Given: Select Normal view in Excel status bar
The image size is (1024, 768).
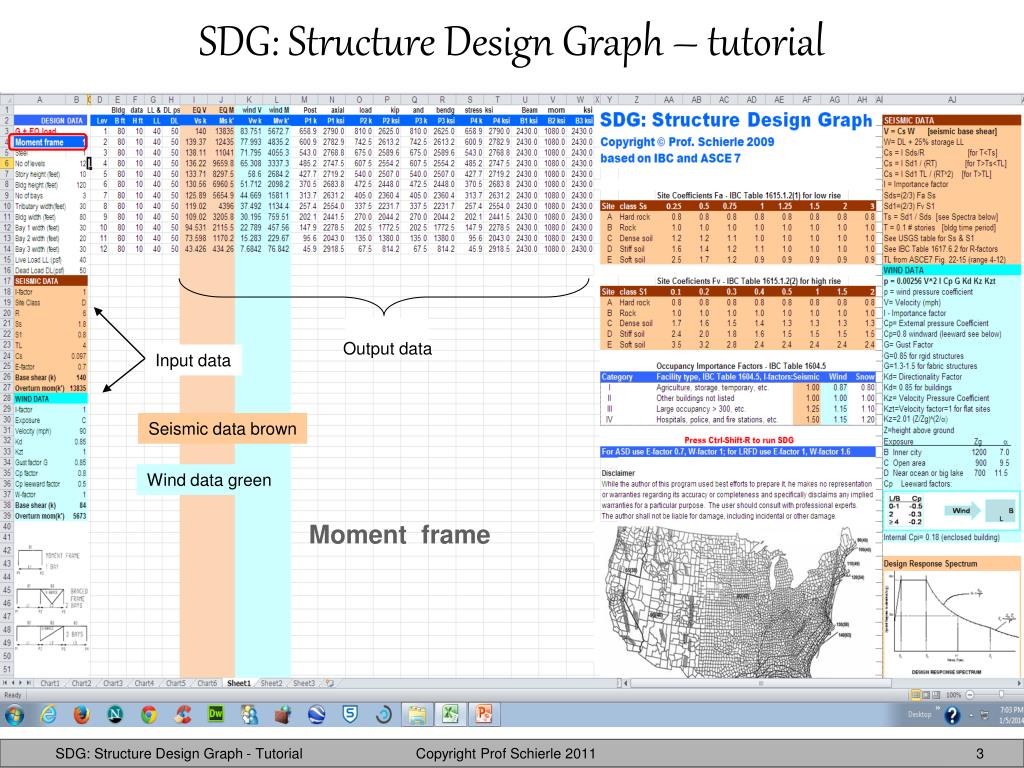Looking at the screenshot, I should (x=916, y=694).
